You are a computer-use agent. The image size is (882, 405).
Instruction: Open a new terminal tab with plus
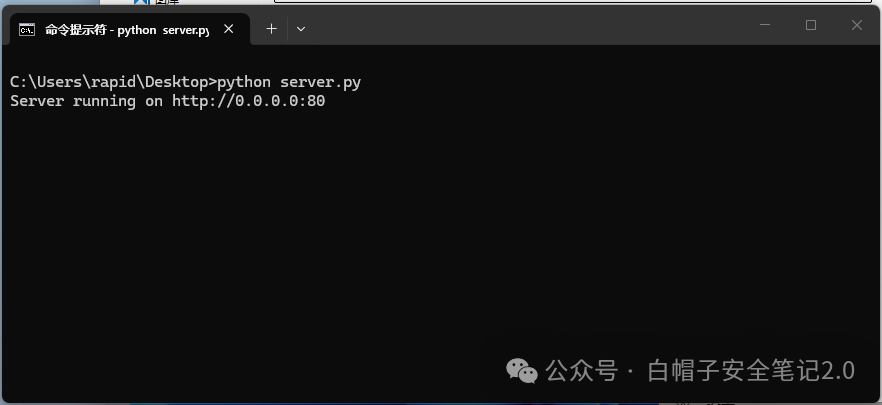(272, 29)
